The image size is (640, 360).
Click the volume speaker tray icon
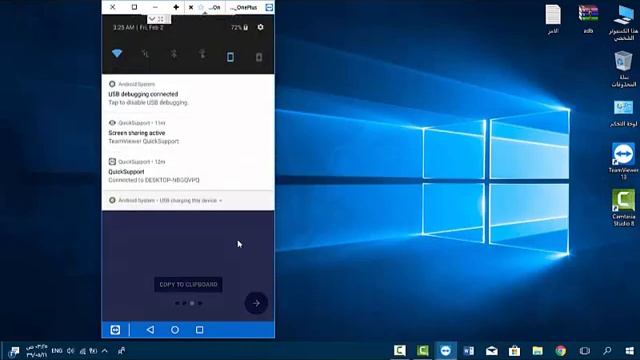pos(71,351)
